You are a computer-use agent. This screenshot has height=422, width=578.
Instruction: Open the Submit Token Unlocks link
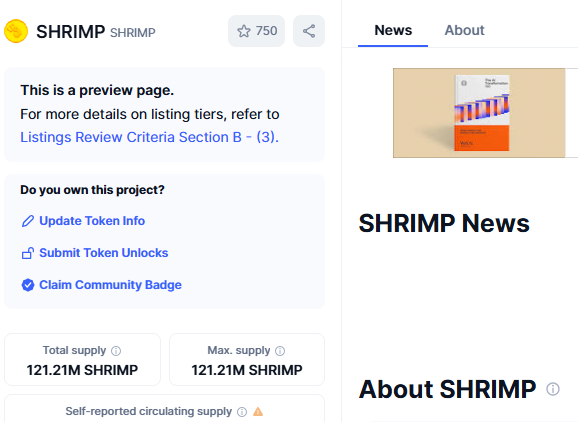[x=104, y=253]
